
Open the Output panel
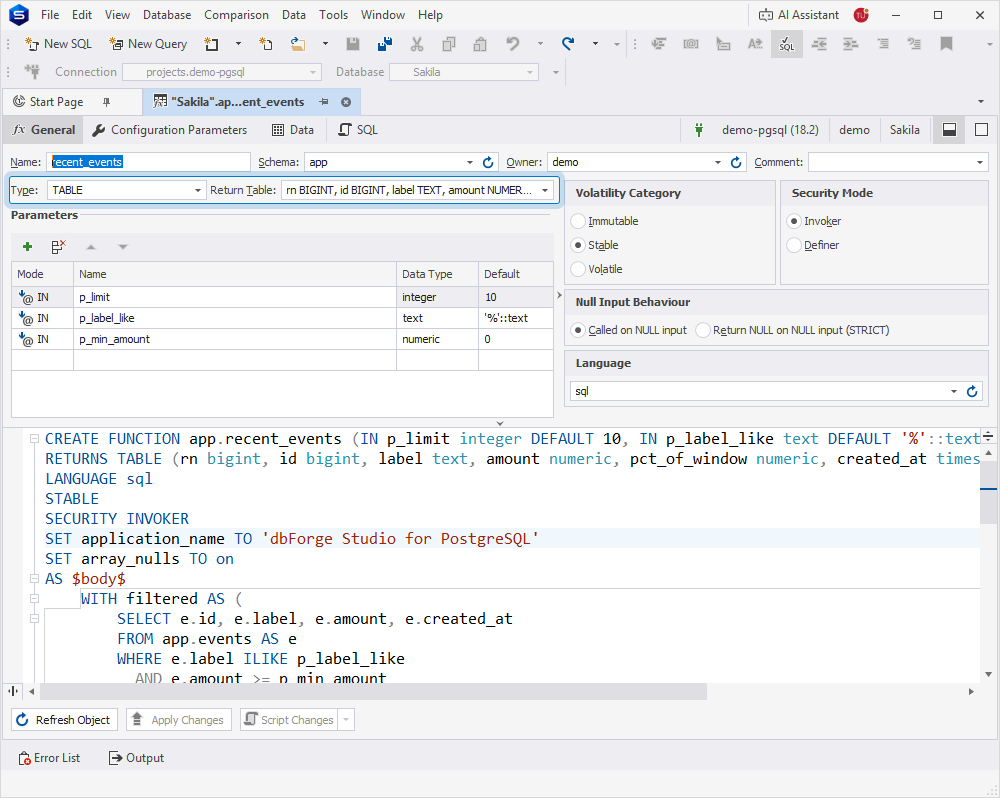136,758
